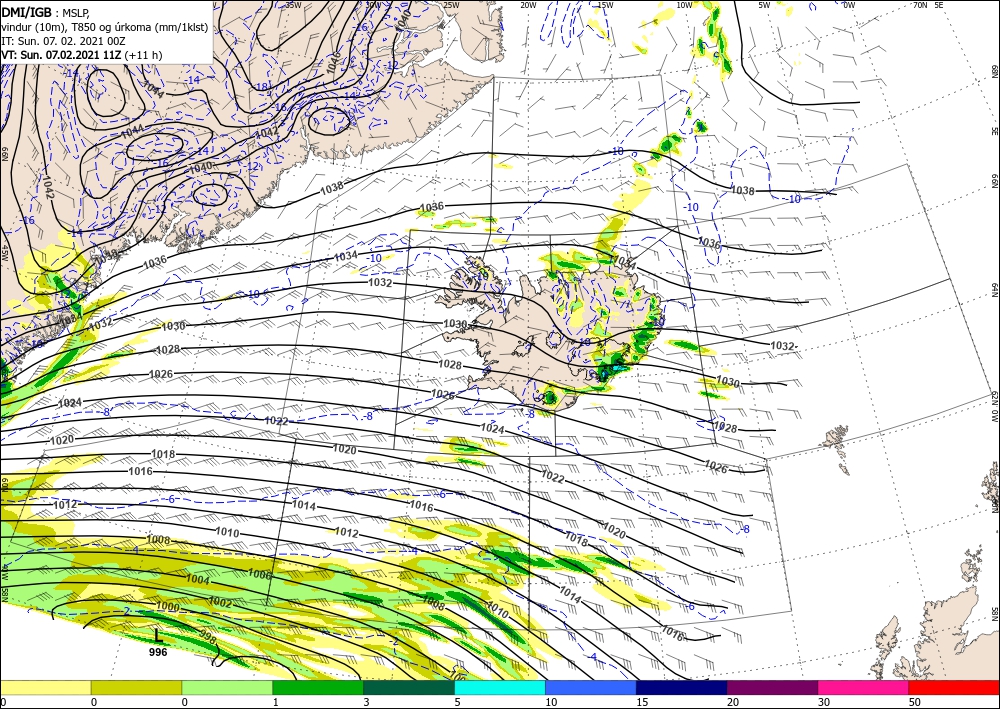This screenshot has width=1000, height=709.
Task: Click the pale yellow legend swatch
Action: point(45,687)
